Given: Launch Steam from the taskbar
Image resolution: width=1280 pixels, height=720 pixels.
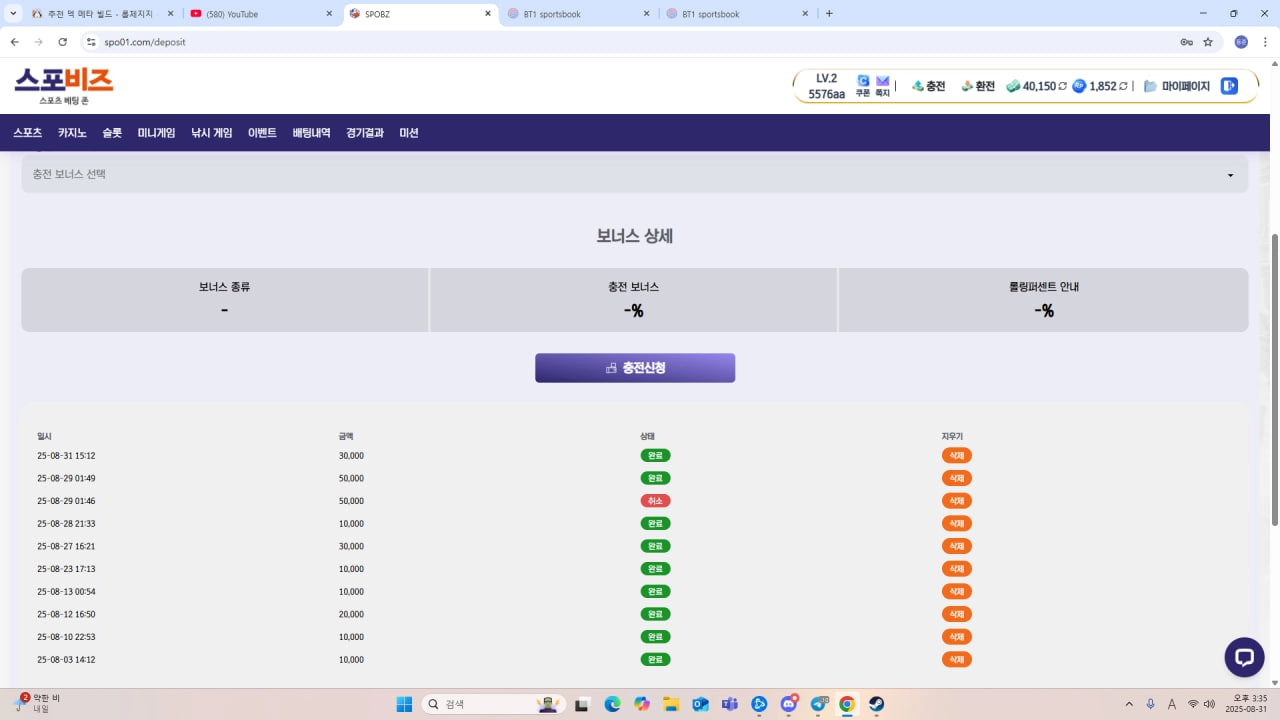Looking at the screenshot, I should click(876, 704).
